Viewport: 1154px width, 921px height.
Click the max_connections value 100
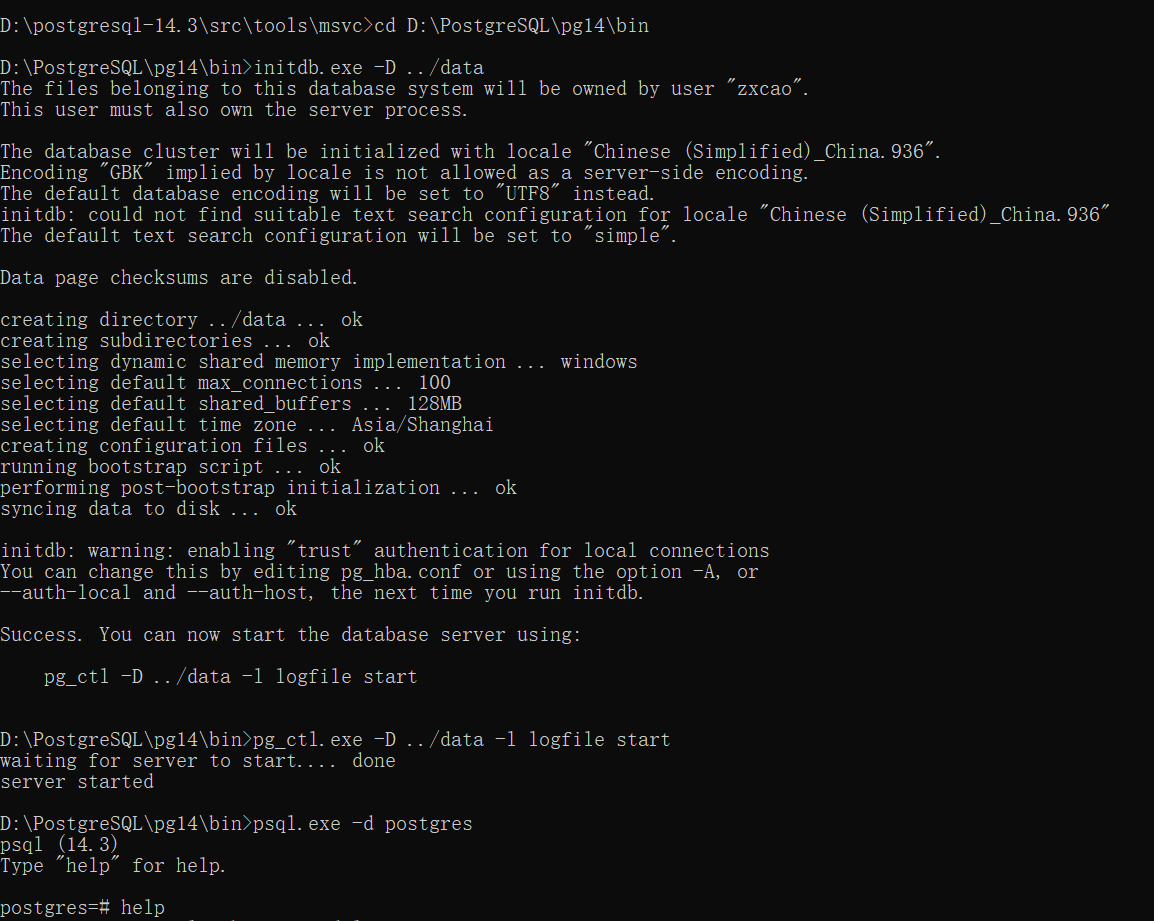coord(434,383)
